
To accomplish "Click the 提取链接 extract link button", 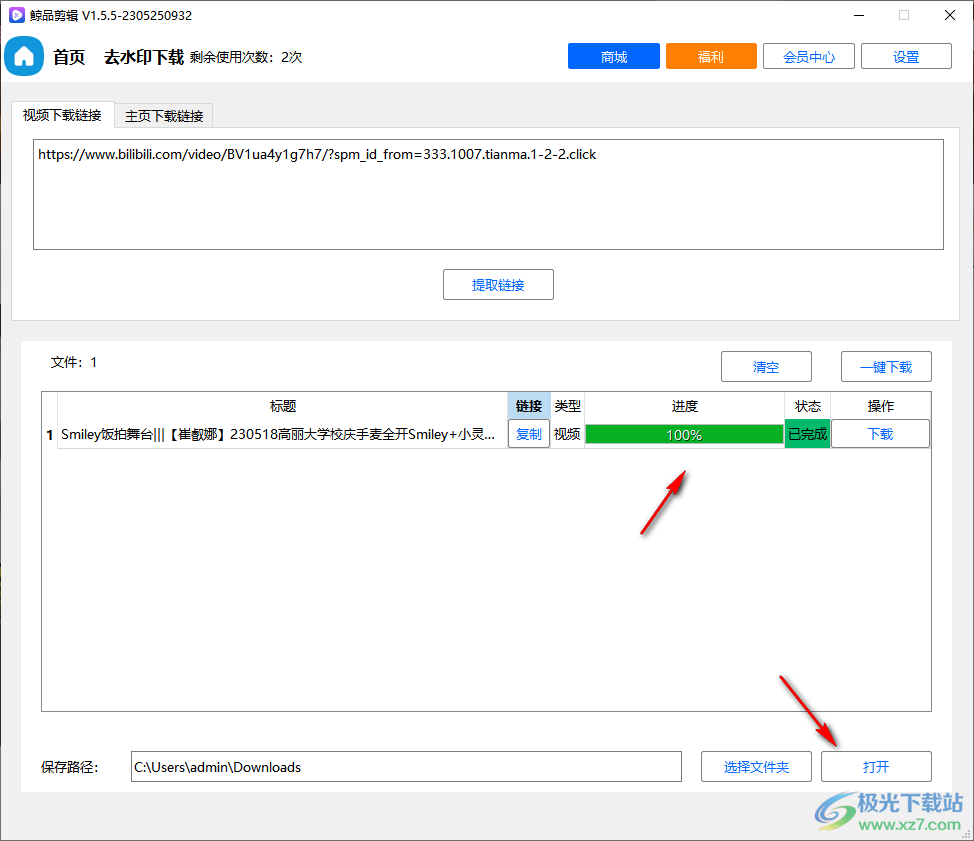I will (498, 284).
